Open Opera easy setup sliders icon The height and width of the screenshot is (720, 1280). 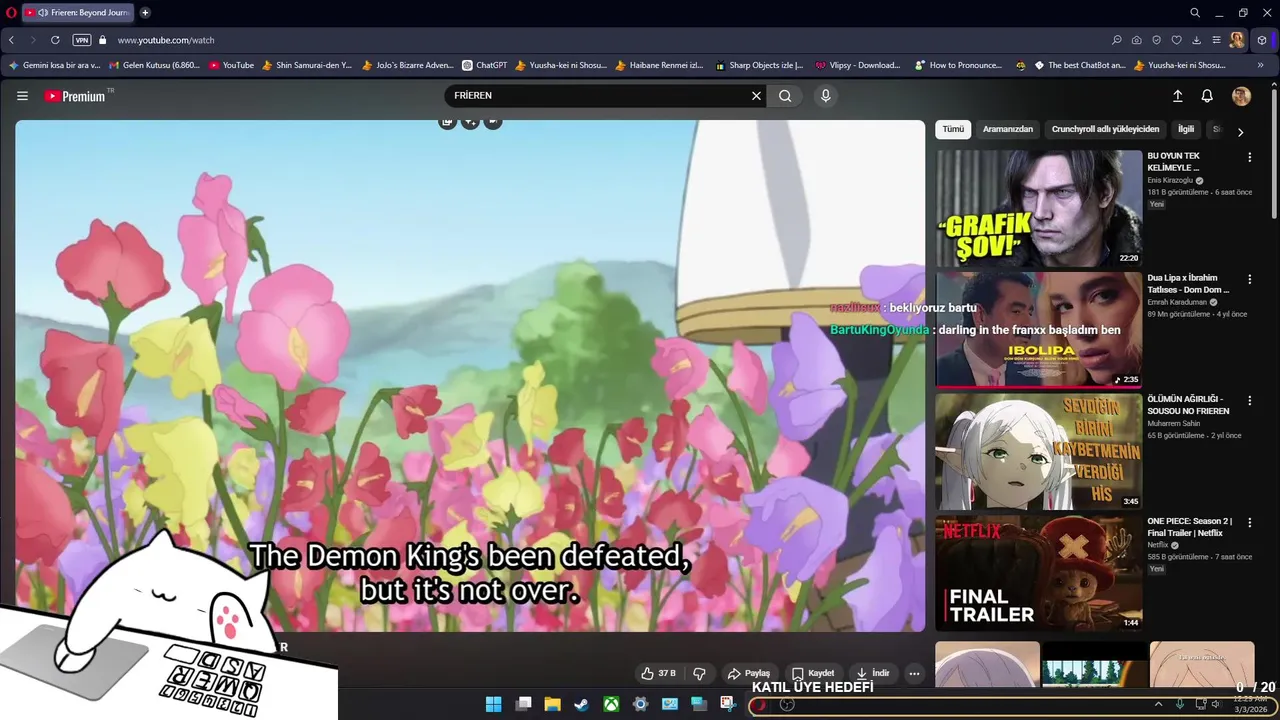click(x=1216, y=40)
